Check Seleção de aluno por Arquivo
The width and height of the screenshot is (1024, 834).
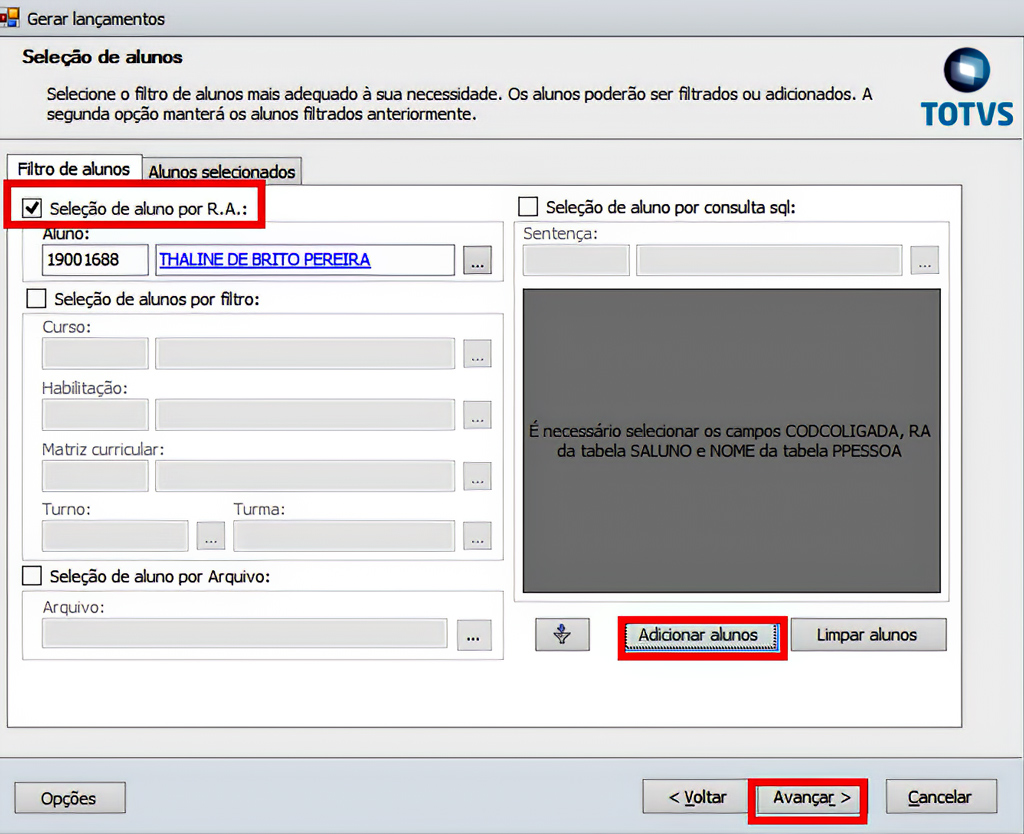(33, 576)
